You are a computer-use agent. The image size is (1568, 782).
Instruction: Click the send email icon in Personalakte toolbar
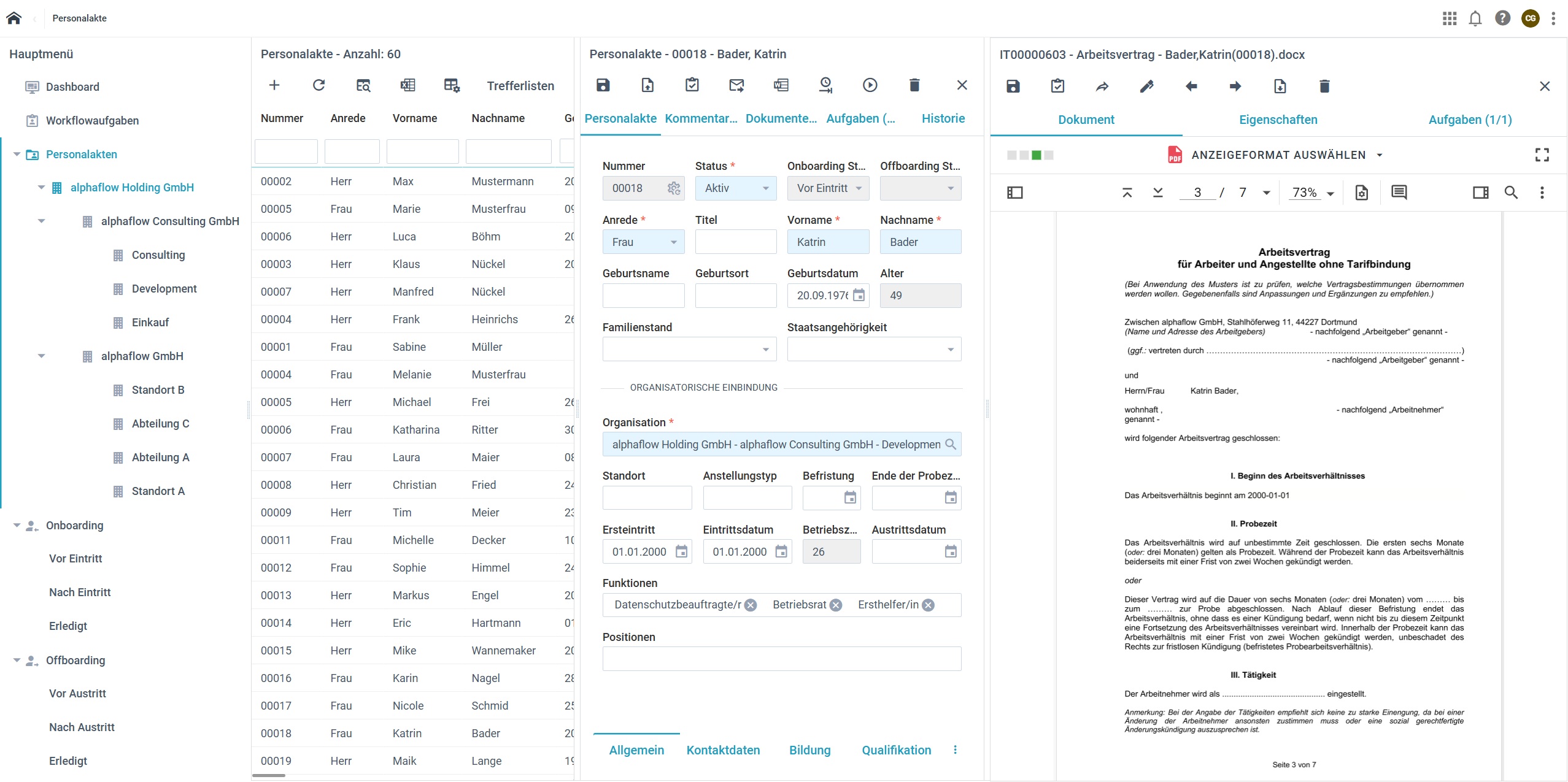[736, 85]
